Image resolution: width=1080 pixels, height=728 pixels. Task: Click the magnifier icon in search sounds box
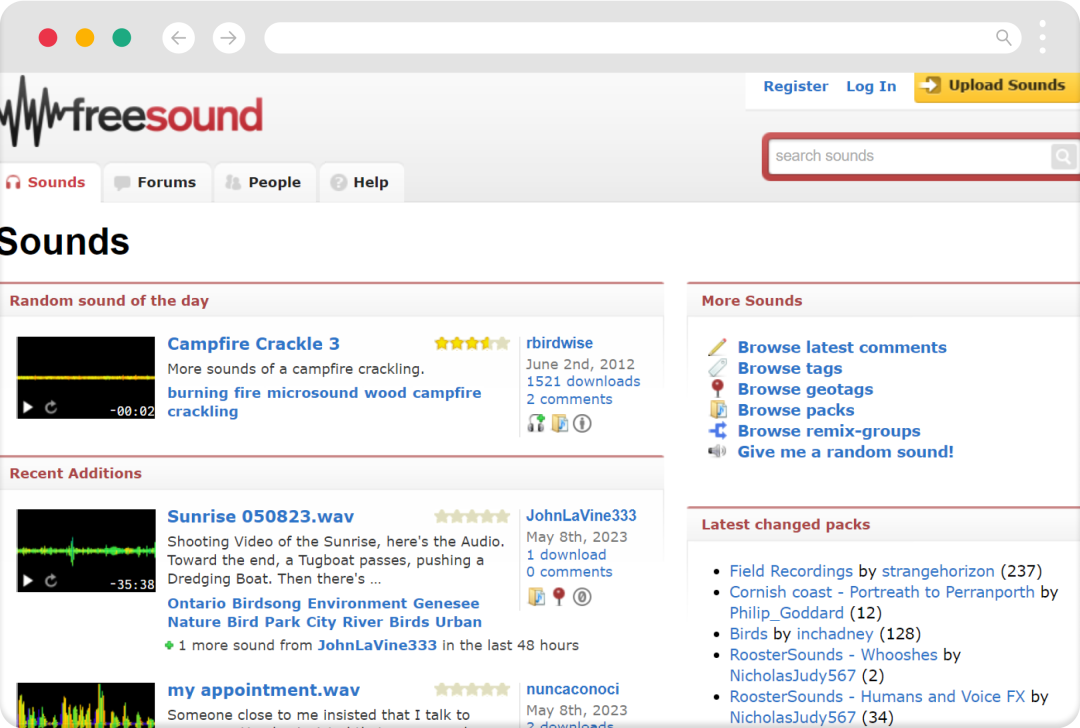[1063, 156]
